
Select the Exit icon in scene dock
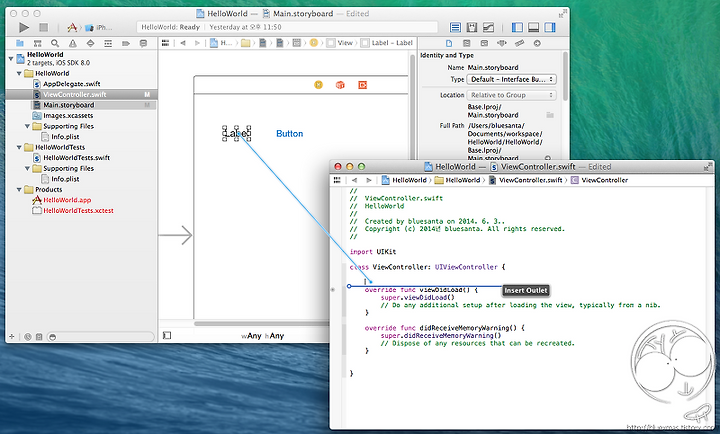click(362, 85)
